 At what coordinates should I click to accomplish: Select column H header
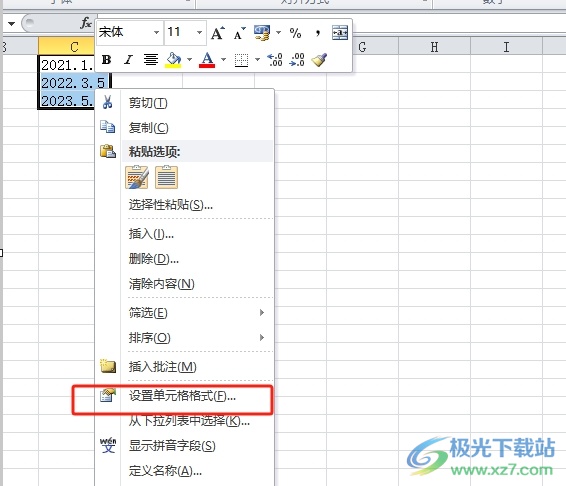pyautogui.click(x=435, y=47)
